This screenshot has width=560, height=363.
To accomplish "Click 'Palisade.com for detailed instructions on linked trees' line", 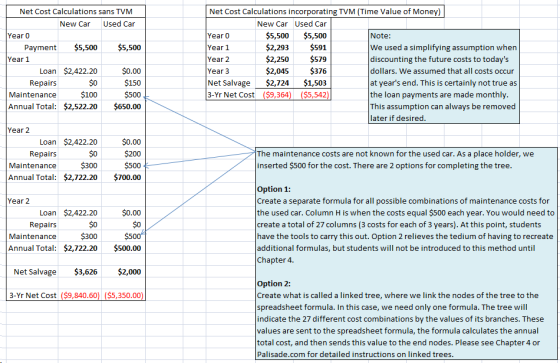I will pos(355,354).
